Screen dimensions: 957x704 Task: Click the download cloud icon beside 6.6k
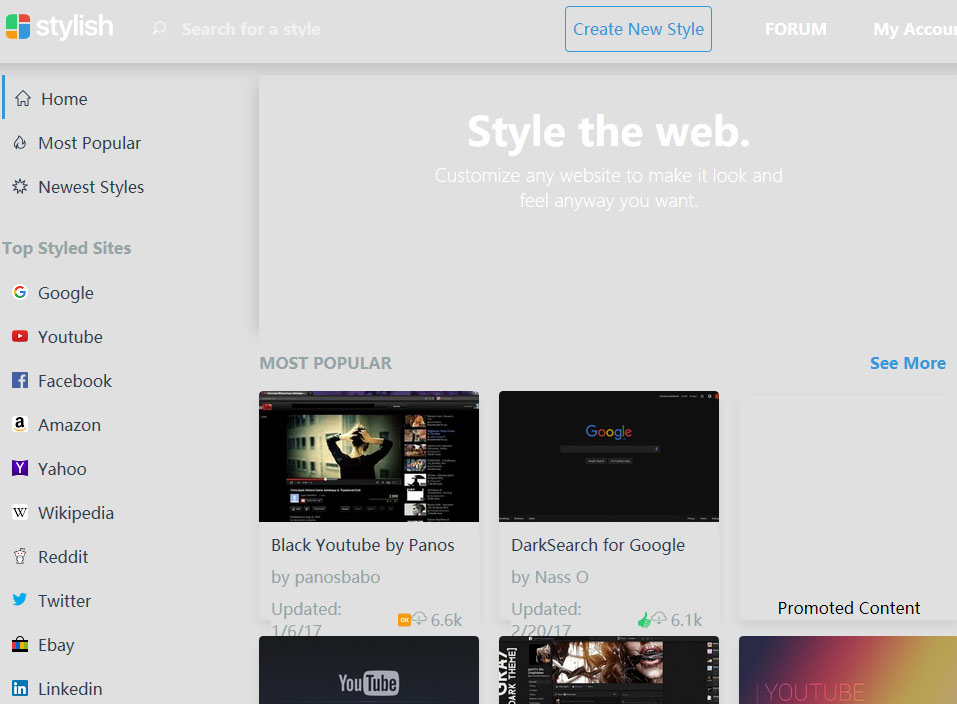coord(419,619)
